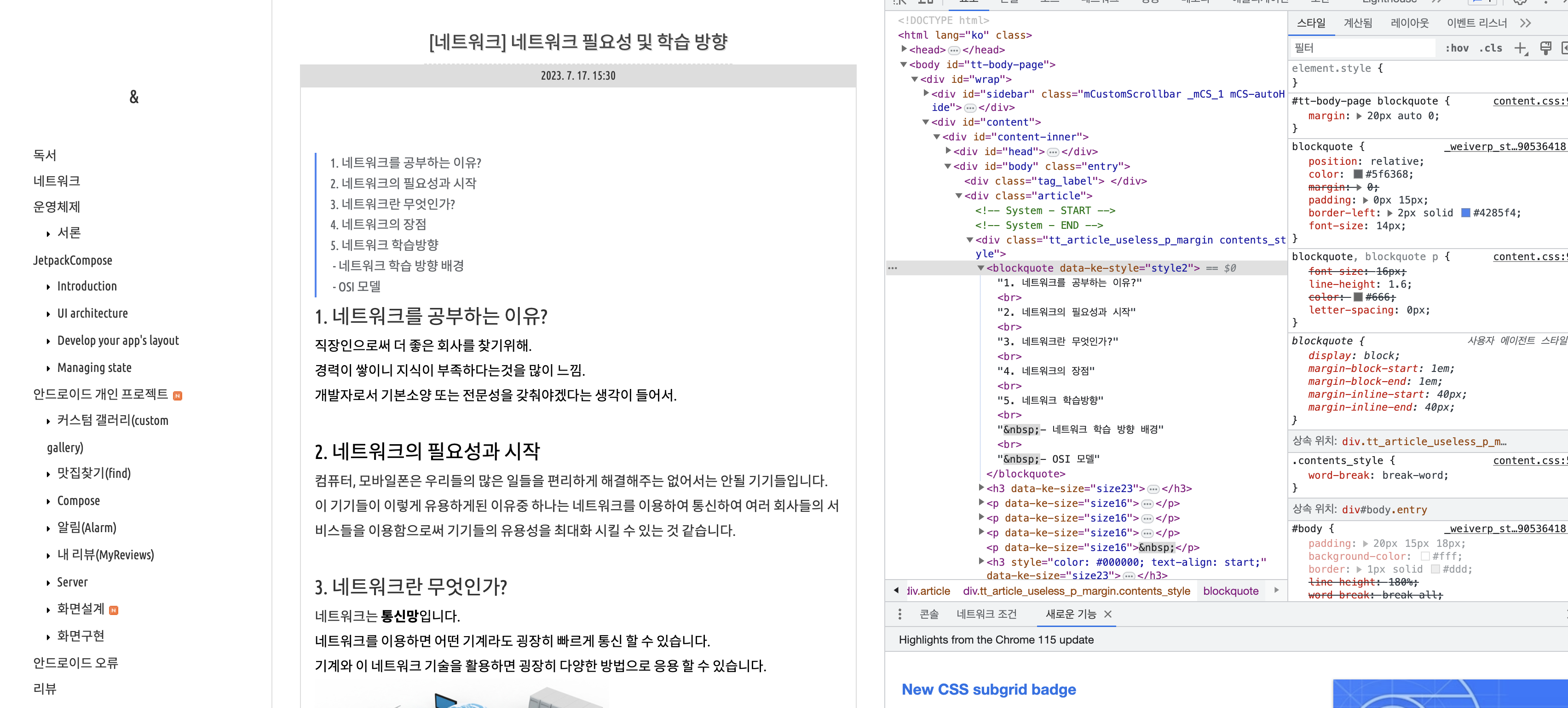Open the line actions ellipsis for the blockquote

(892, 268)
